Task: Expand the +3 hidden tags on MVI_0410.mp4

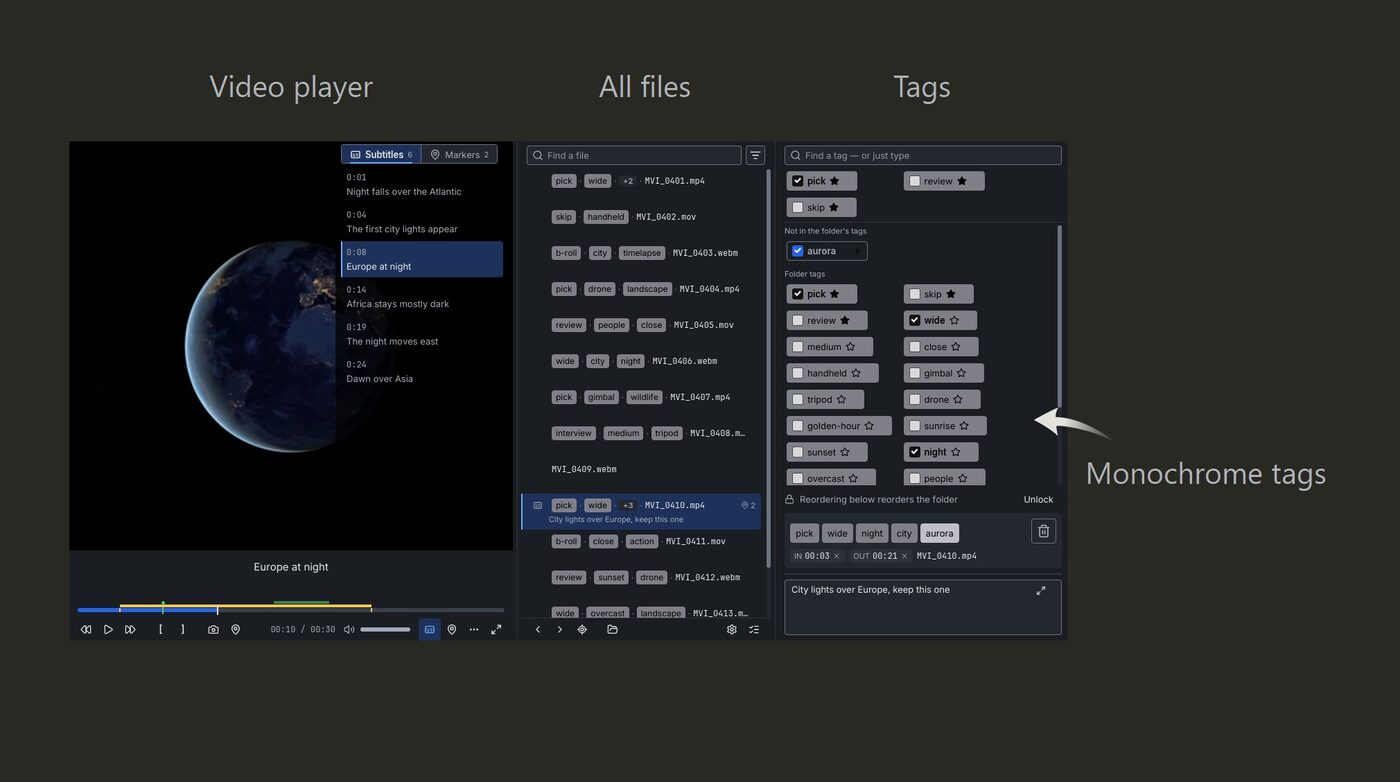Action: coord(628,505)
